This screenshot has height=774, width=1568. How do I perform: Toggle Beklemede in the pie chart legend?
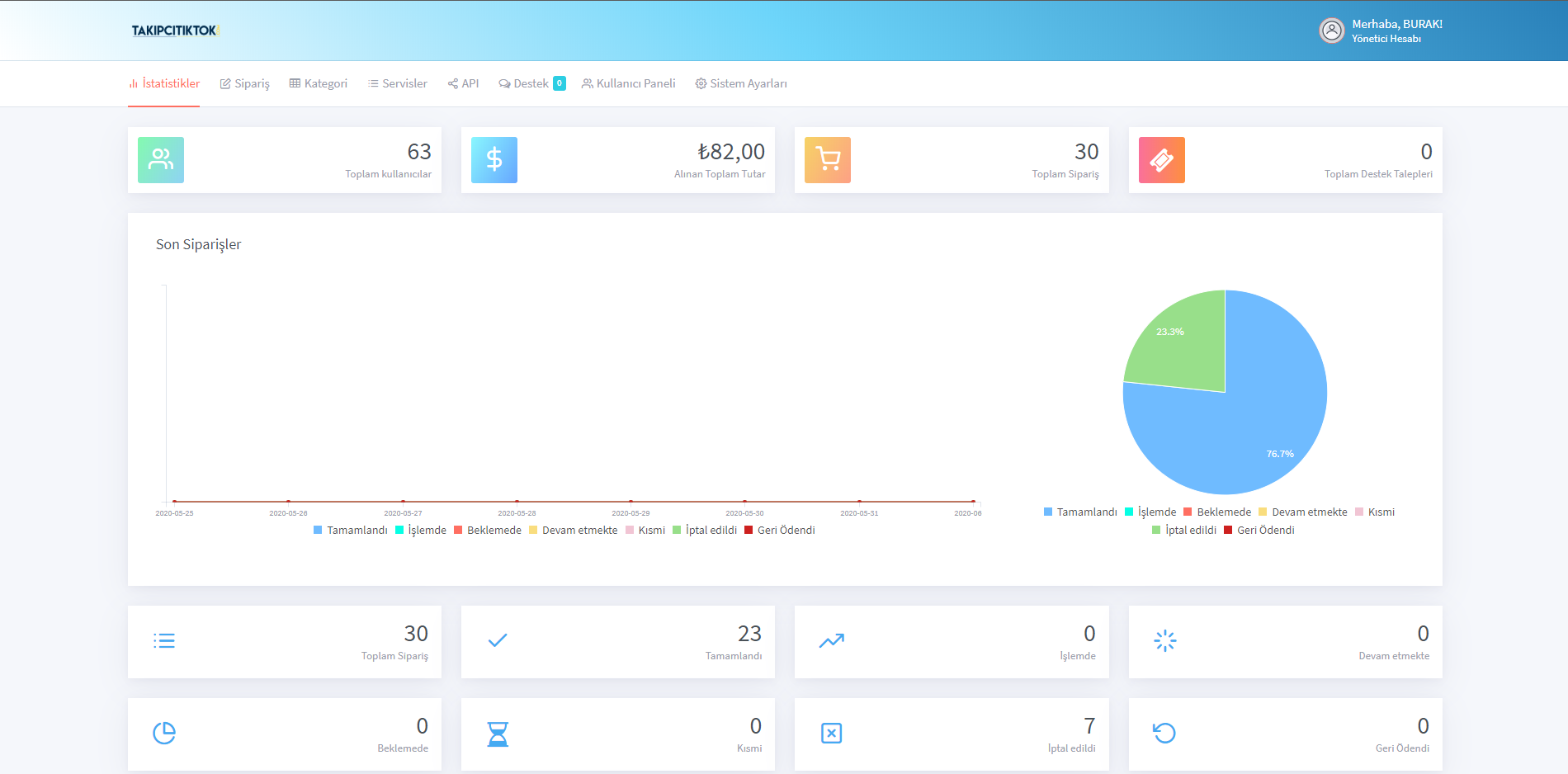1217,512
